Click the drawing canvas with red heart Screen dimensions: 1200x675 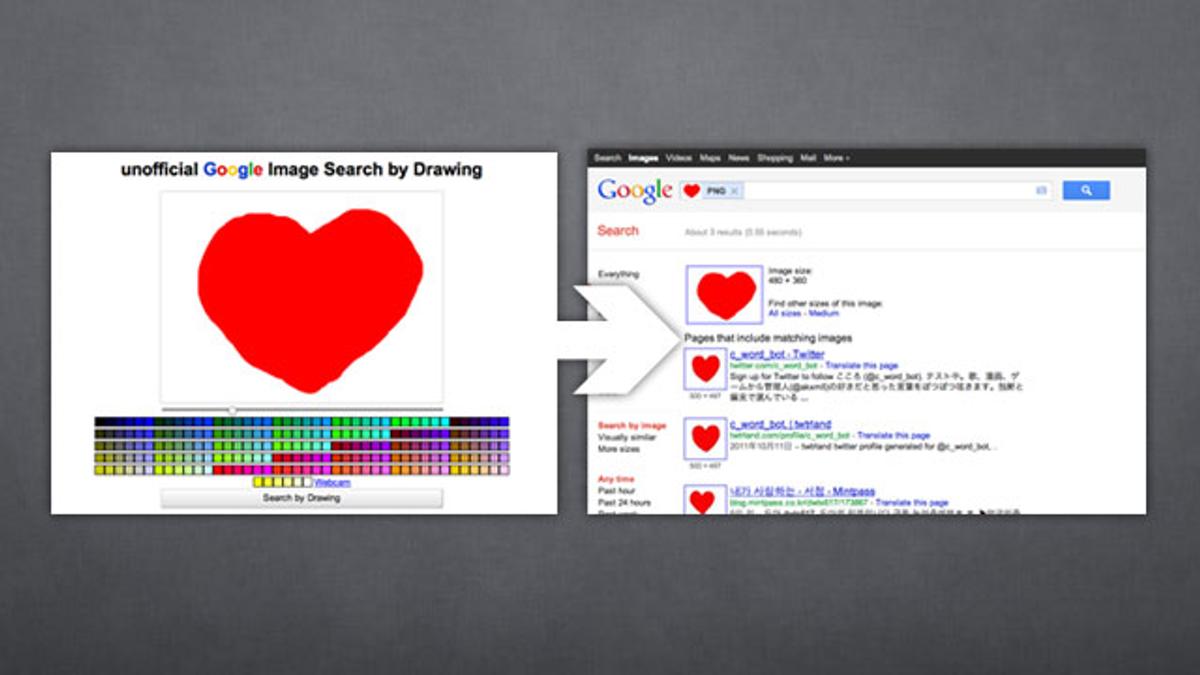[301, 297]
